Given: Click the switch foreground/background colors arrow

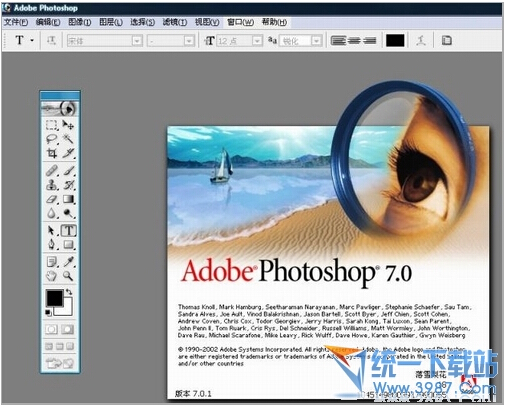Looking at the screenshot, I should (x=69, y=292).
